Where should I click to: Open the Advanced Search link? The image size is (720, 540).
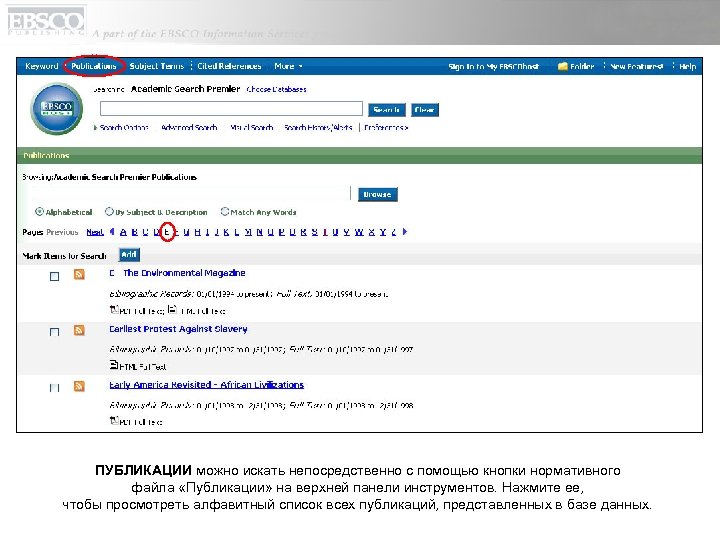click(189, 127)
